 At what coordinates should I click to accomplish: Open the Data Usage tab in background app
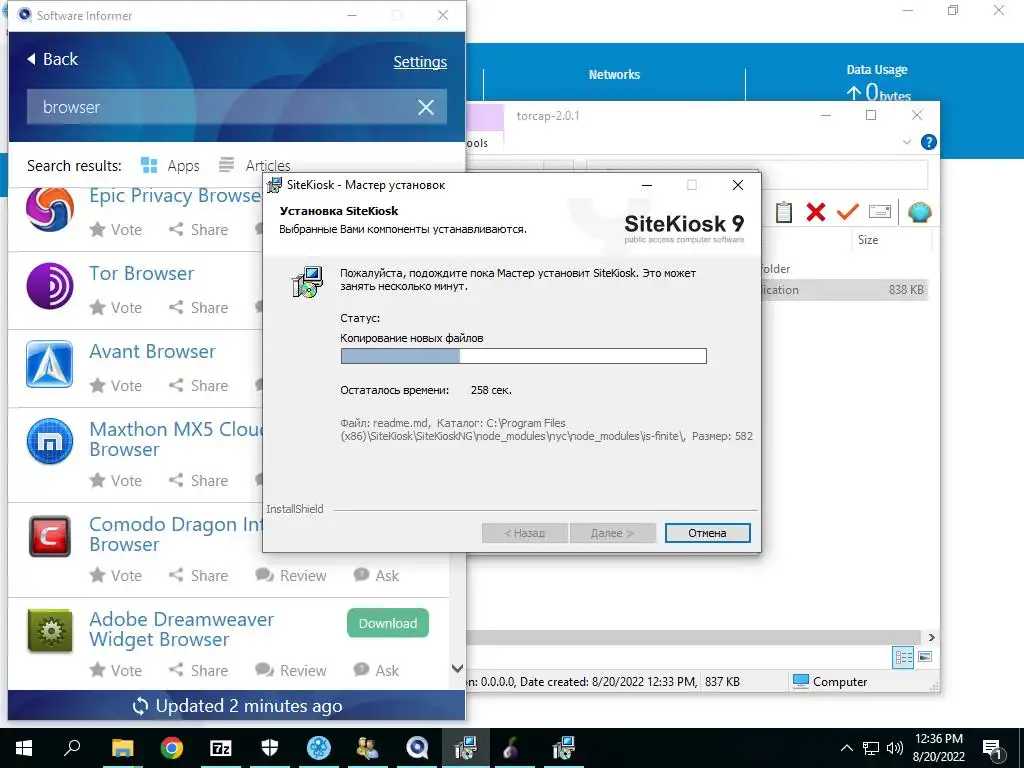point(877,70)
